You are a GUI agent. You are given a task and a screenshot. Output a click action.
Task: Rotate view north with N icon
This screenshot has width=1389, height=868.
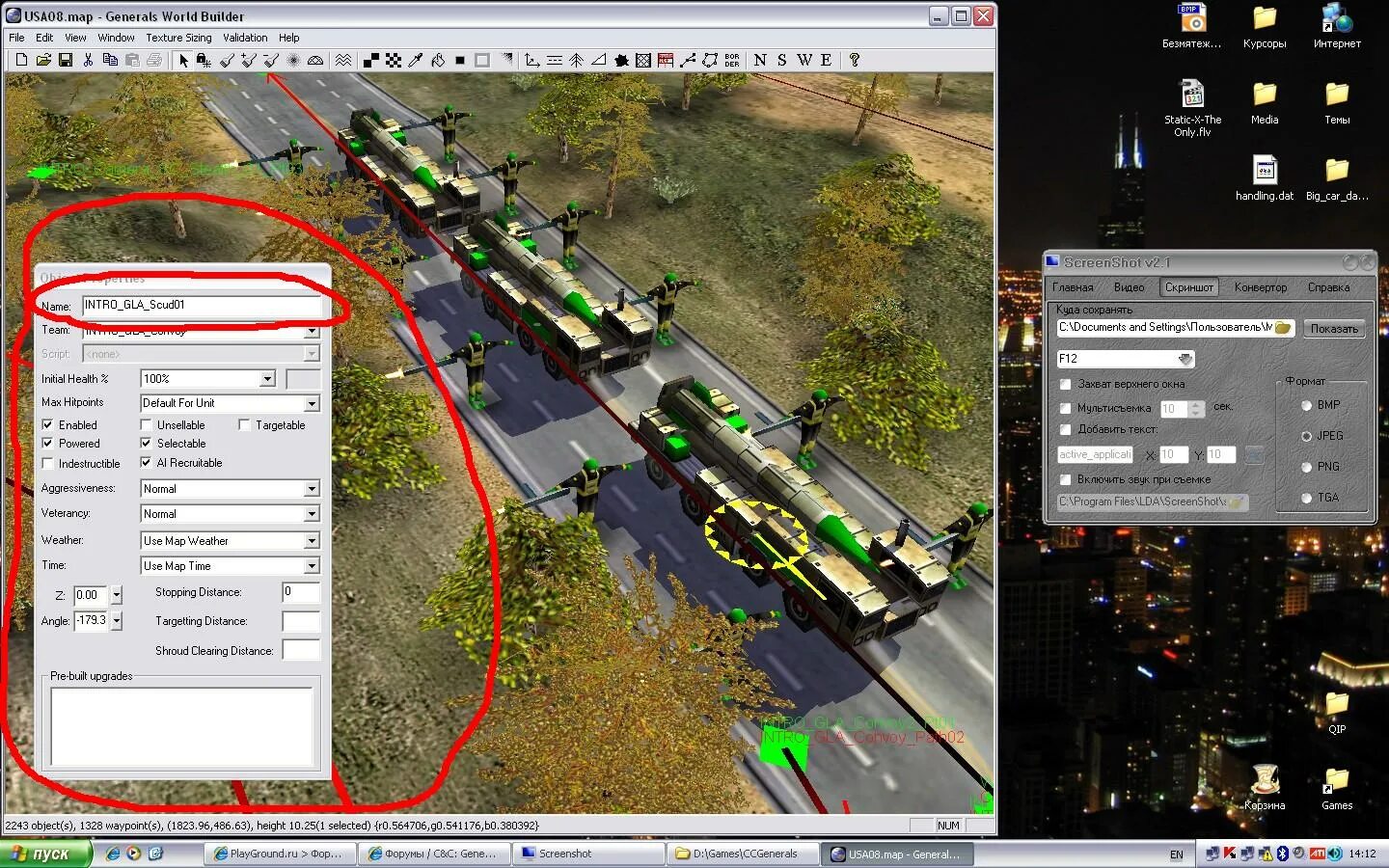(760, 60)
